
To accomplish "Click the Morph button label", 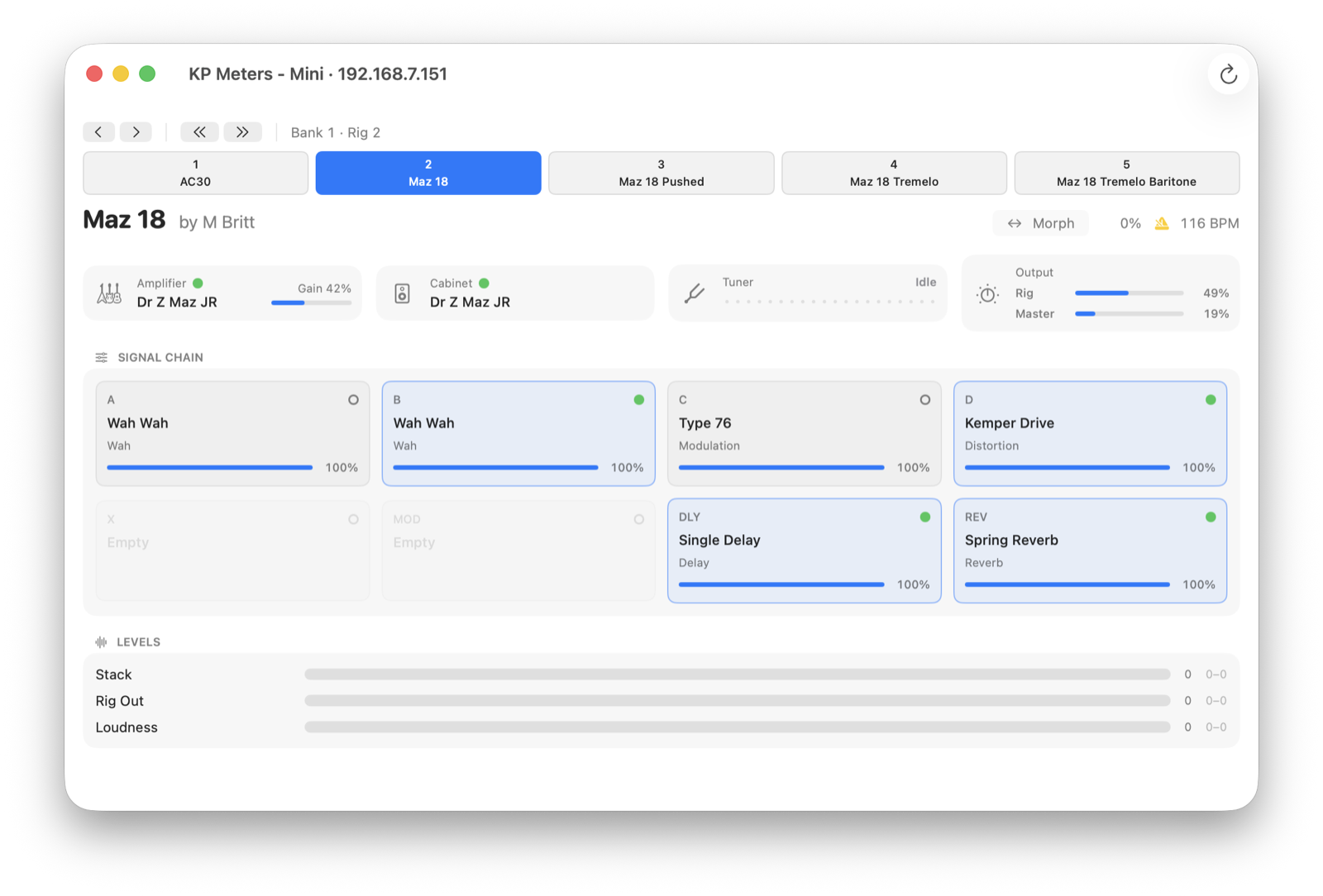I will pyautogui.click(x=1053, y=223).
